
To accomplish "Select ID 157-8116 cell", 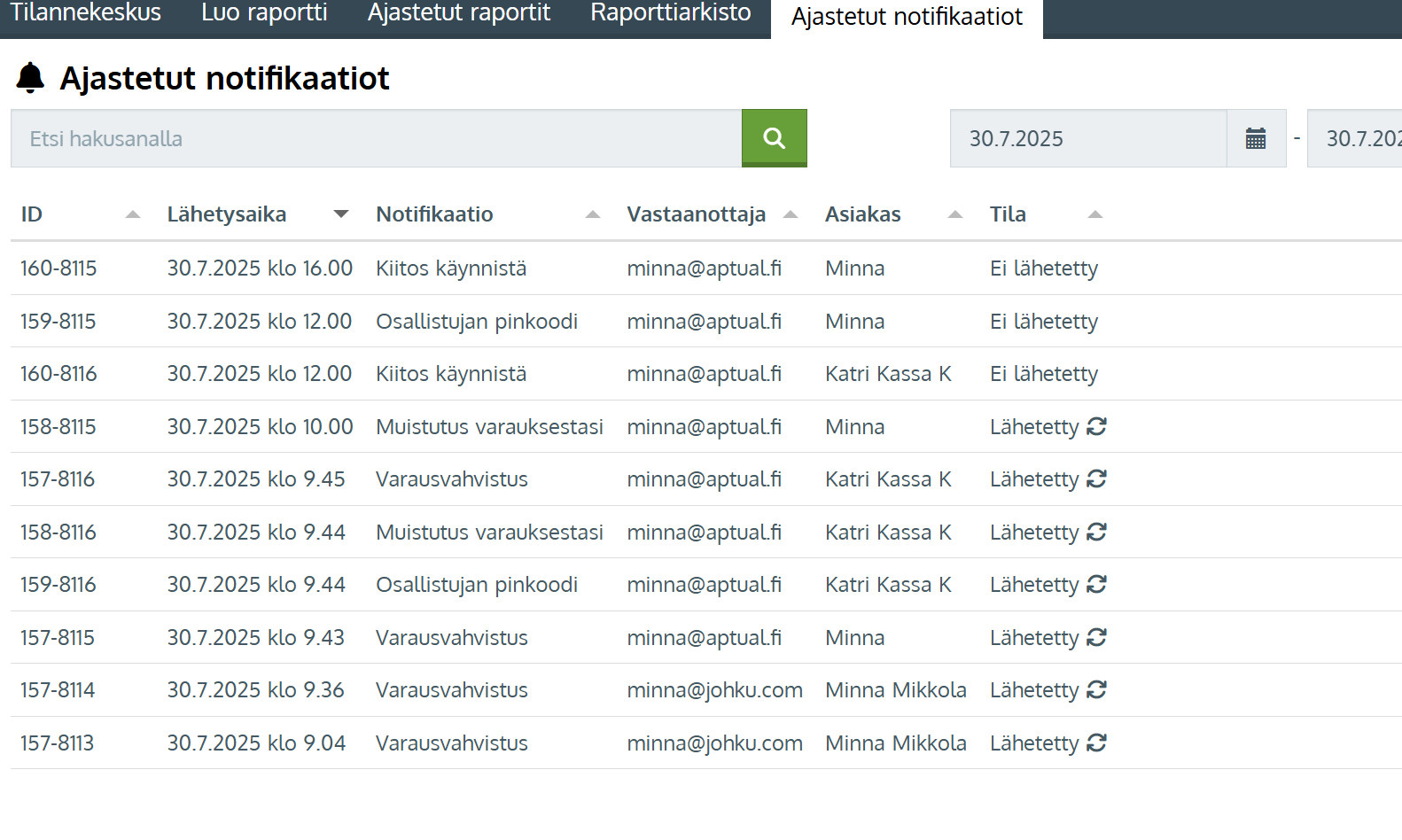I will click(x=58, y=479).
